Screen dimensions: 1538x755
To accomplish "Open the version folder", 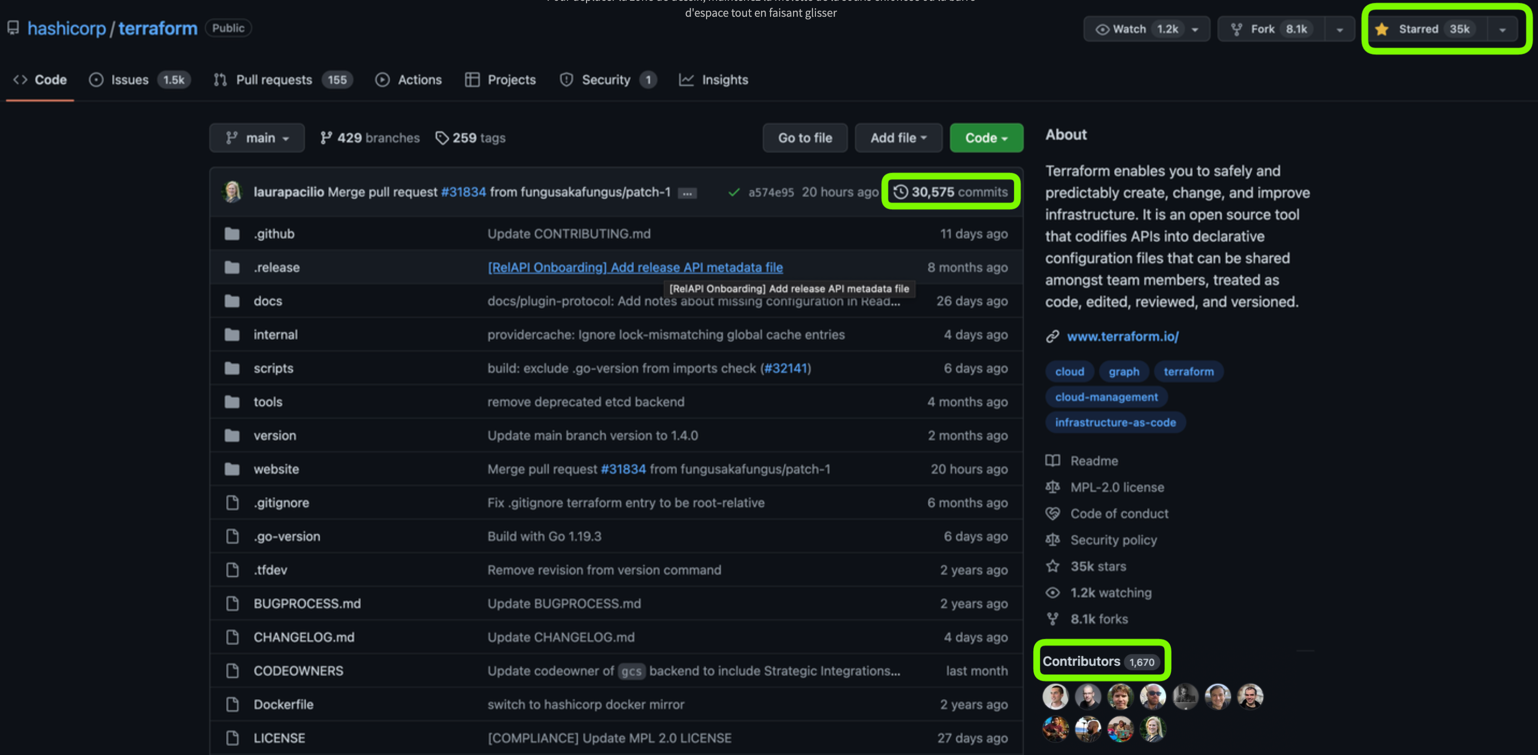I will pyautogui.click(x=275, y=436).
